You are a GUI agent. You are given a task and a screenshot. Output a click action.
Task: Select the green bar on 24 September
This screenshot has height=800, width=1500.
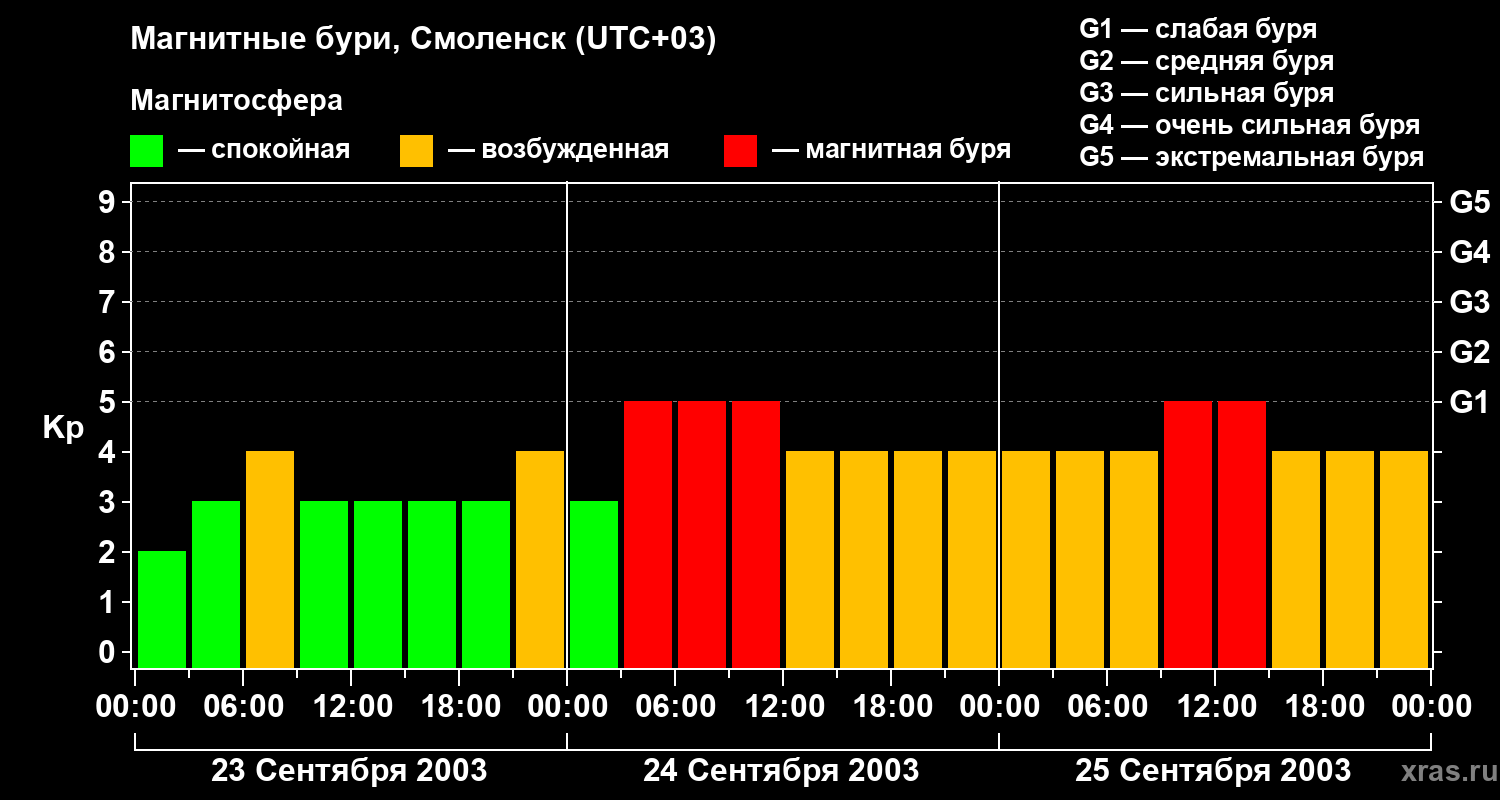(594, 584)
